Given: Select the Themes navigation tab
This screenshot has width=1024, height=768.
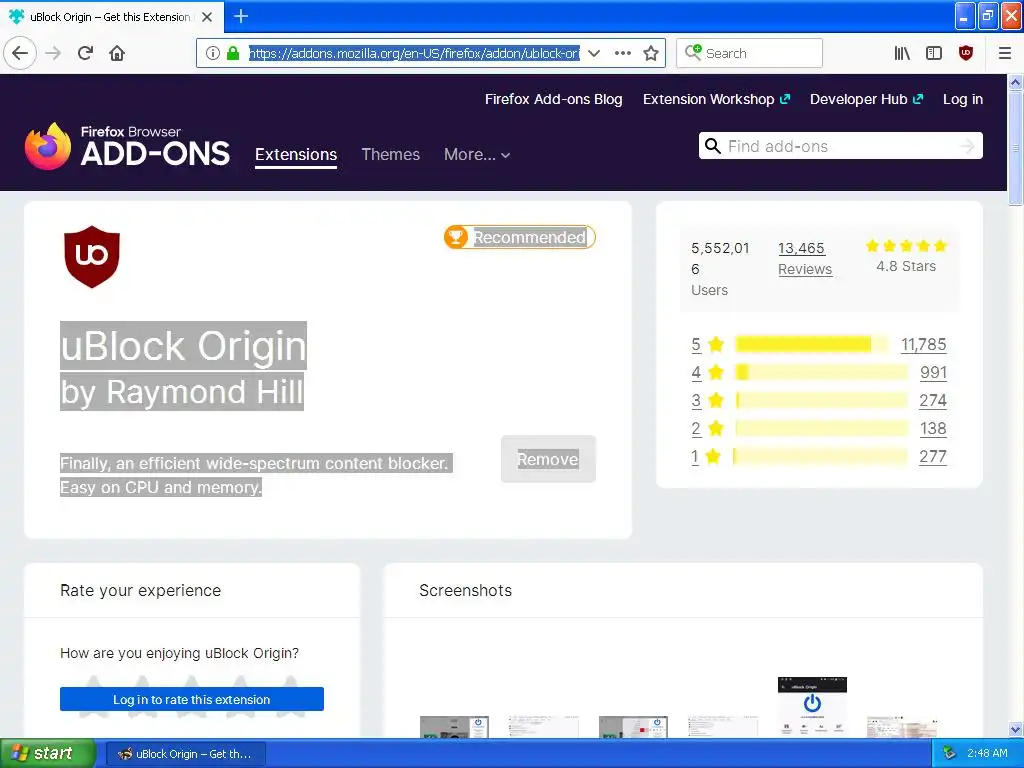Looking at the screenshot, I should coord(391,155).
